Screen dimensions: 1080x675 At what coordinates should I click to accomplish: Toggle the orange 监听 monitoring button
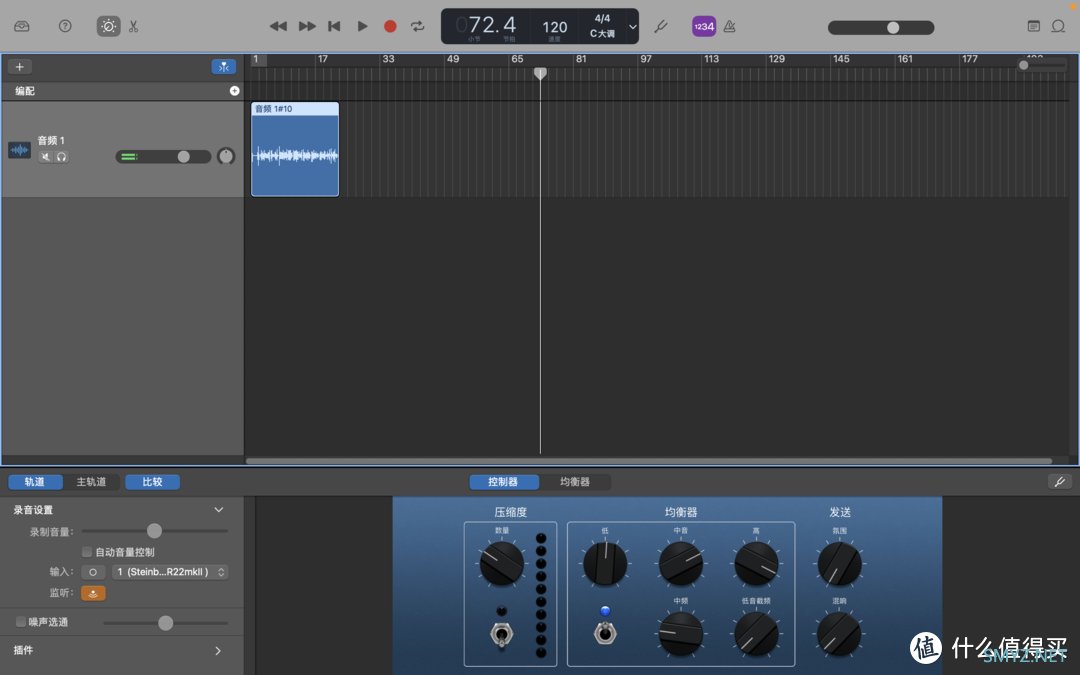coord(93,593)
